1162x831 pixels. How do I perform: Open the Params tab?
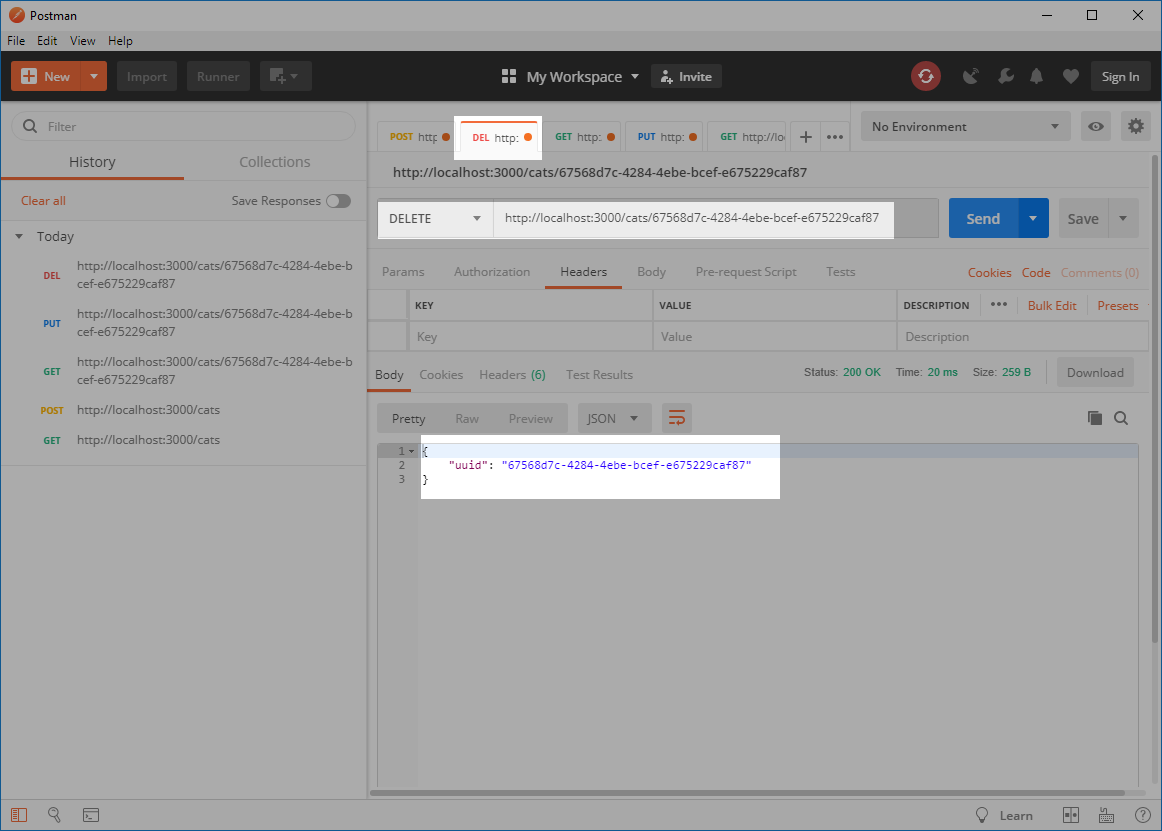[403, 272]
